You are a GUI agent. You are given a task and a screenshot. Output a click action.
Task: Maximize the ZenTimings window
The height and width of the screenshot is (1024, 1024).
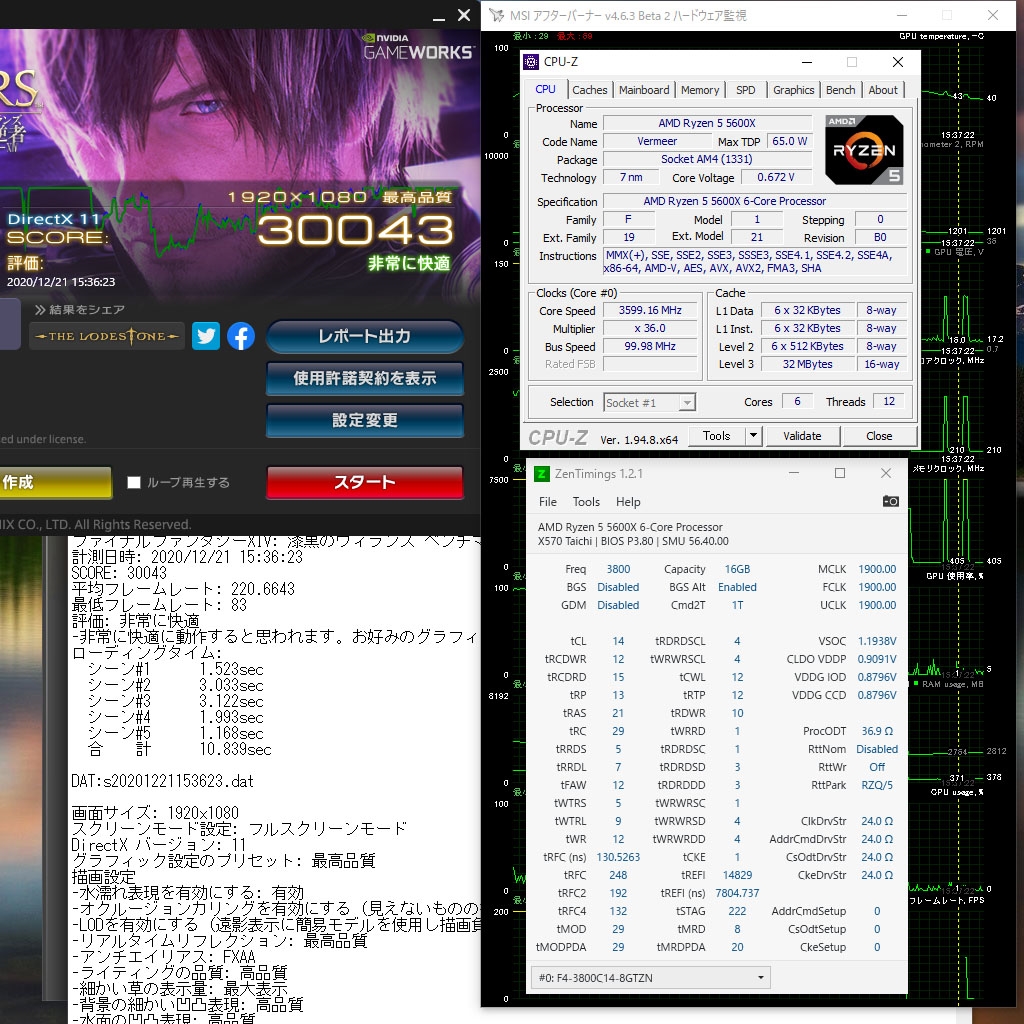[840, 473]
